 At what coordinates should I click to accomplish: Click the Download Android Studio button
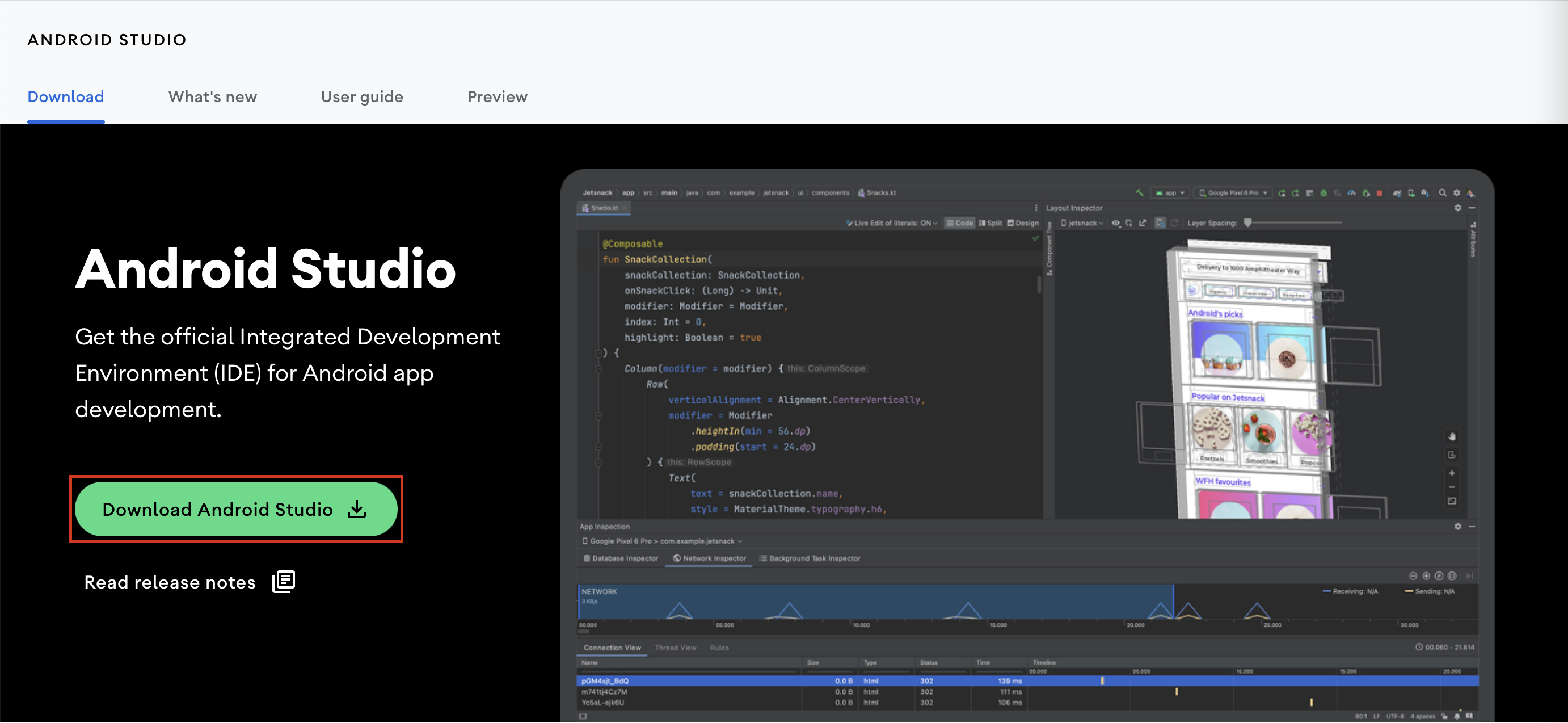(x=217, y=509)
